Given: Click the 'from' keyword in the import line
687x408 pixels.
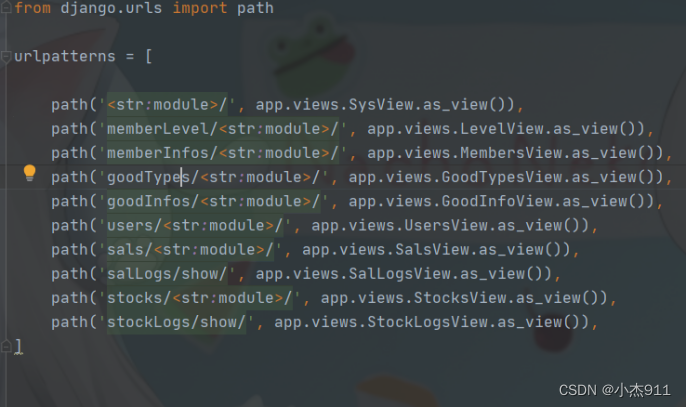Looking at the screenshot, I should [x=32, y=8].
